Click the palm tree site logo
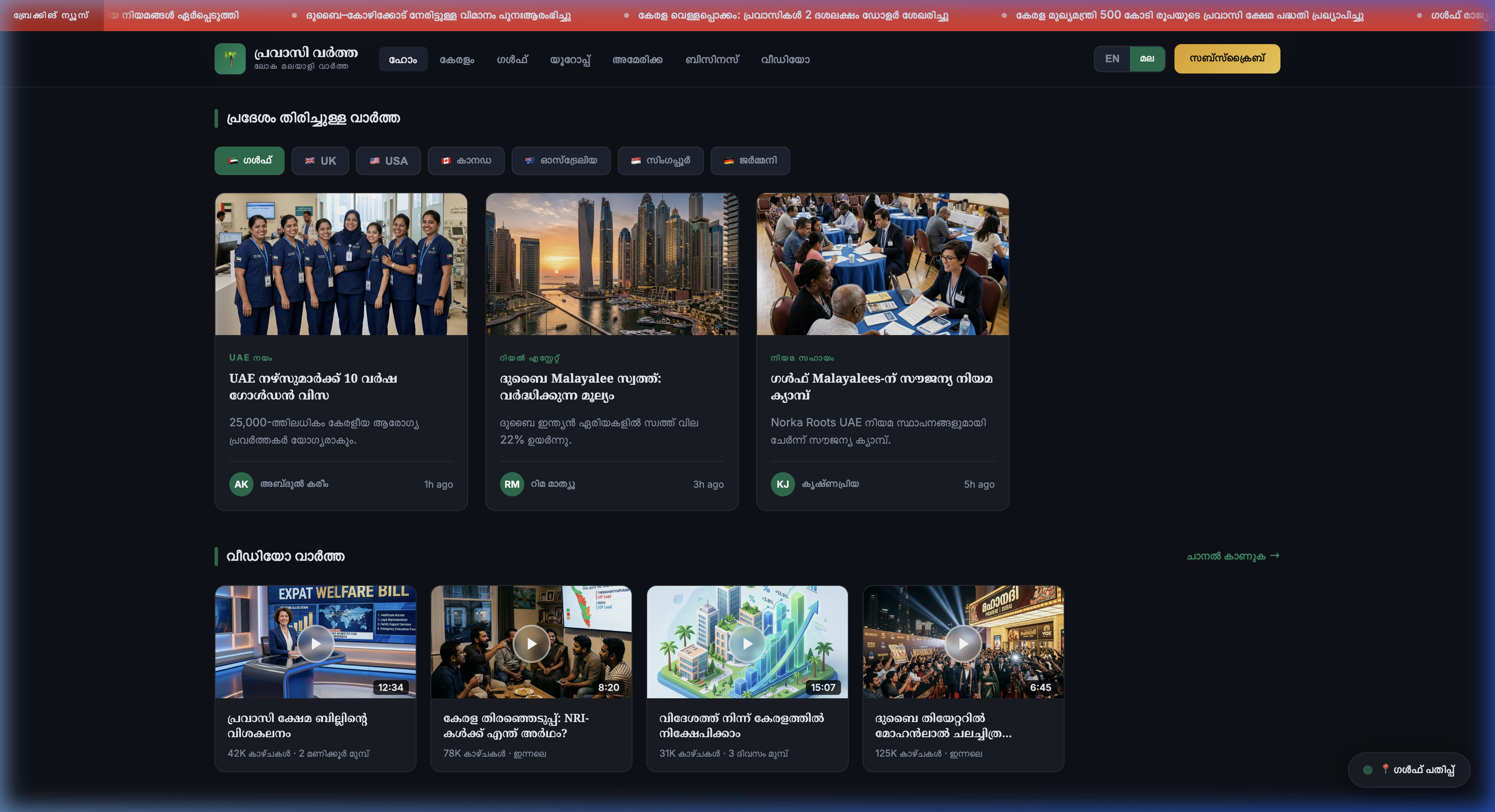This screenshot has height=812, width=1495. tap(230, 58)
